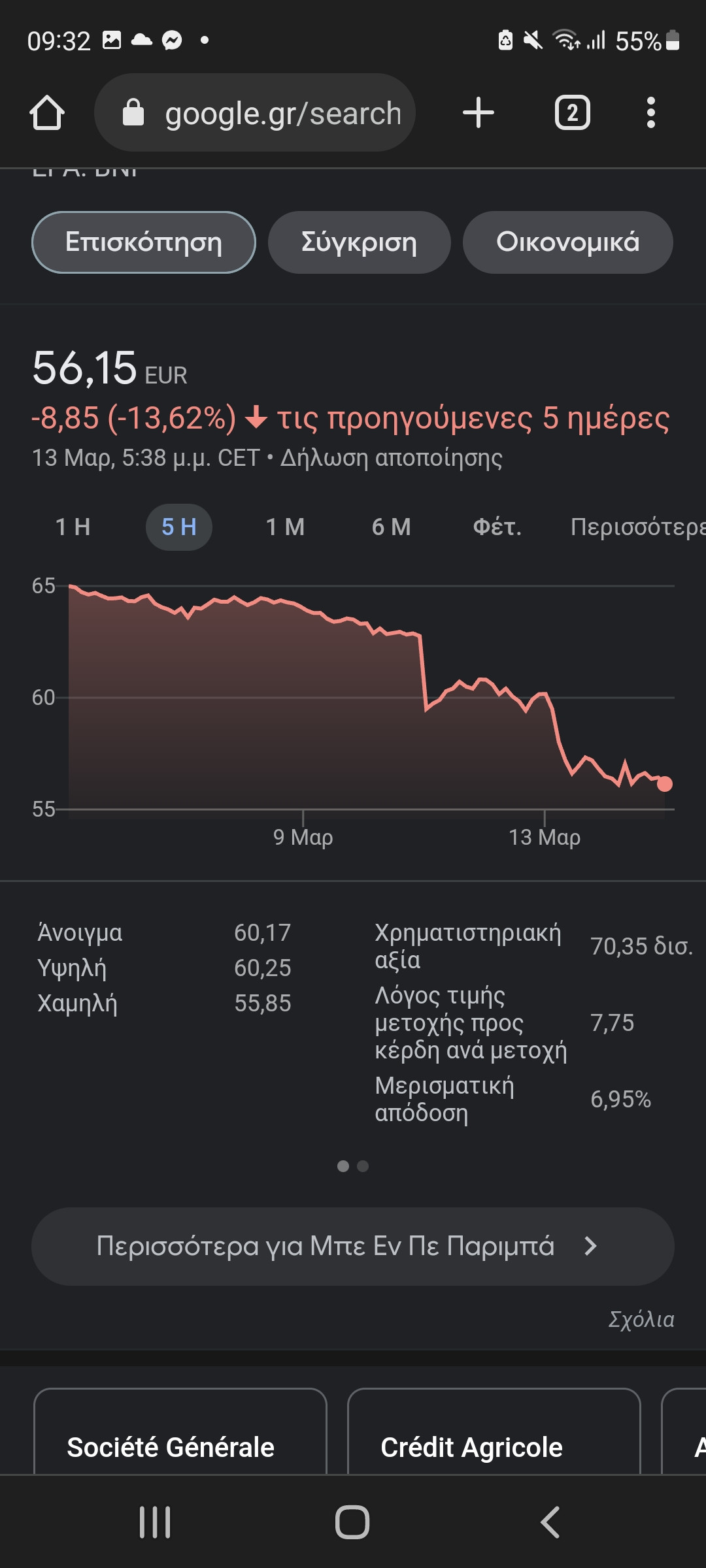Tap Android recent apps icon
This screenshot has width=706, height=1568.
(x=155, y=1522)
